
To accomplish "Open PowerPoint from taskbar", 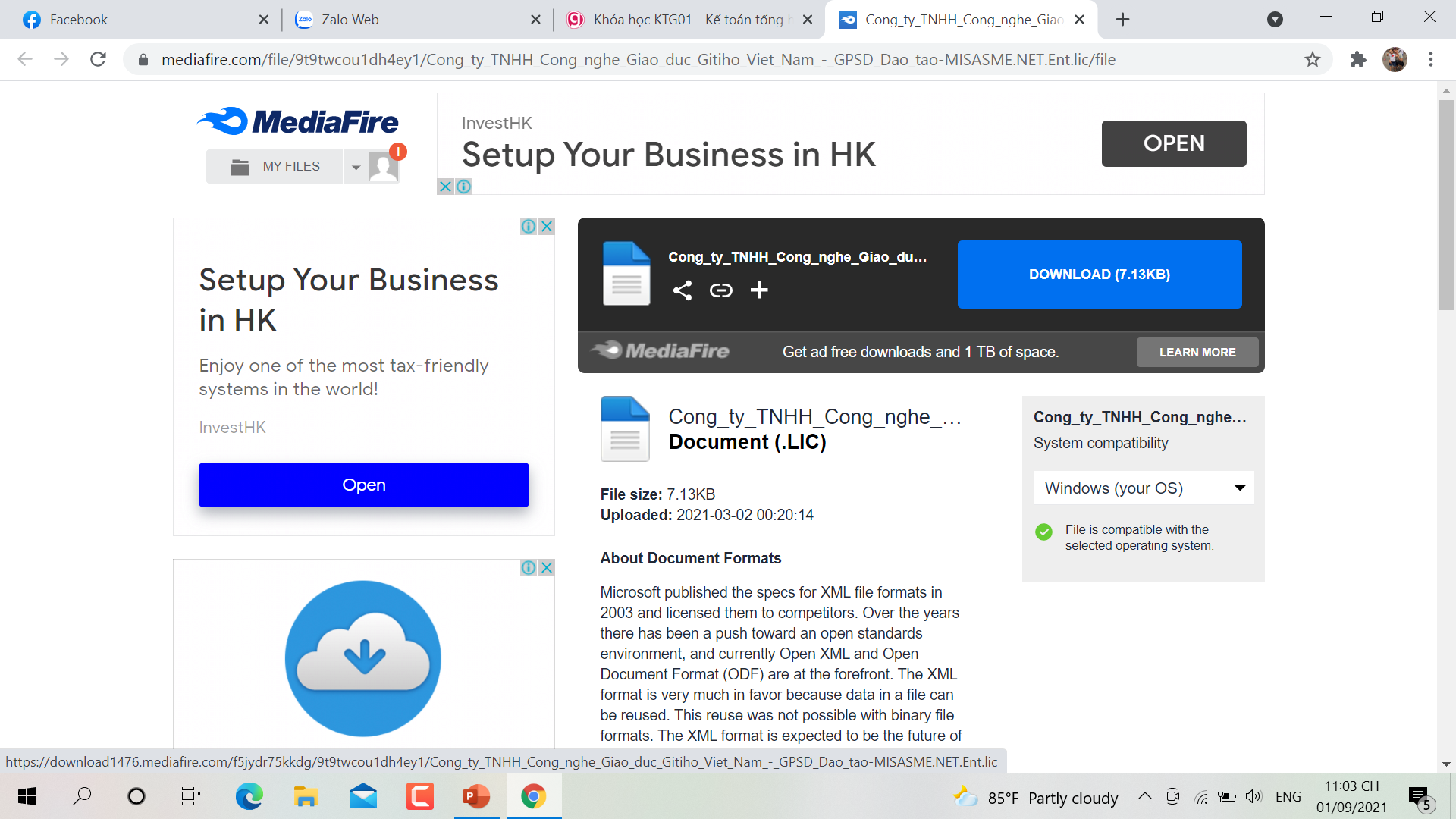I will (x=476, y=796).
